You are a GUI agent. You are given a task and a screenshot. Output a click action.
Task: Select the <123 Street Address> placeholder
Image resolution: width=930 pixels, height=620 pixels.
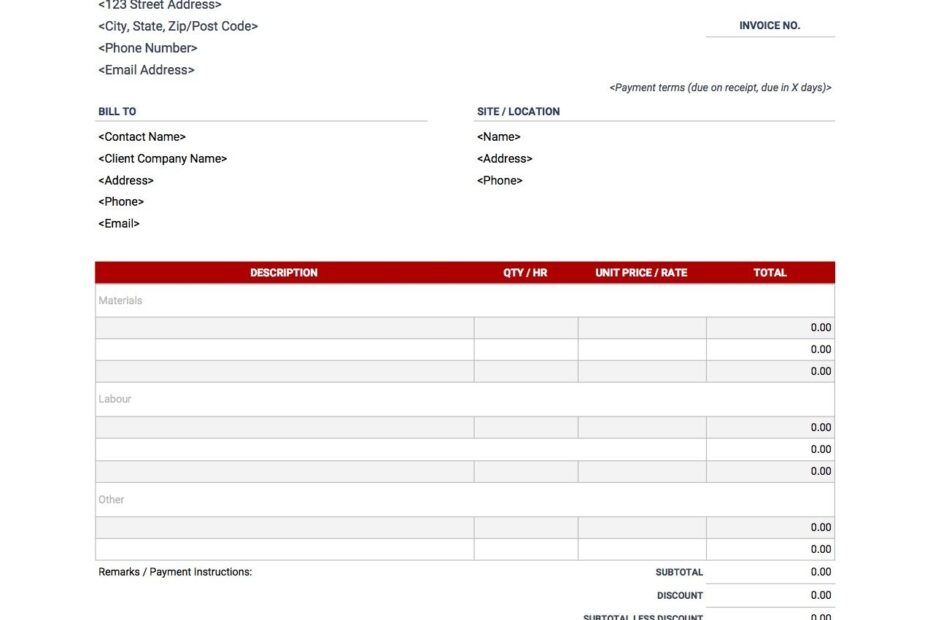tap(160, 6)
